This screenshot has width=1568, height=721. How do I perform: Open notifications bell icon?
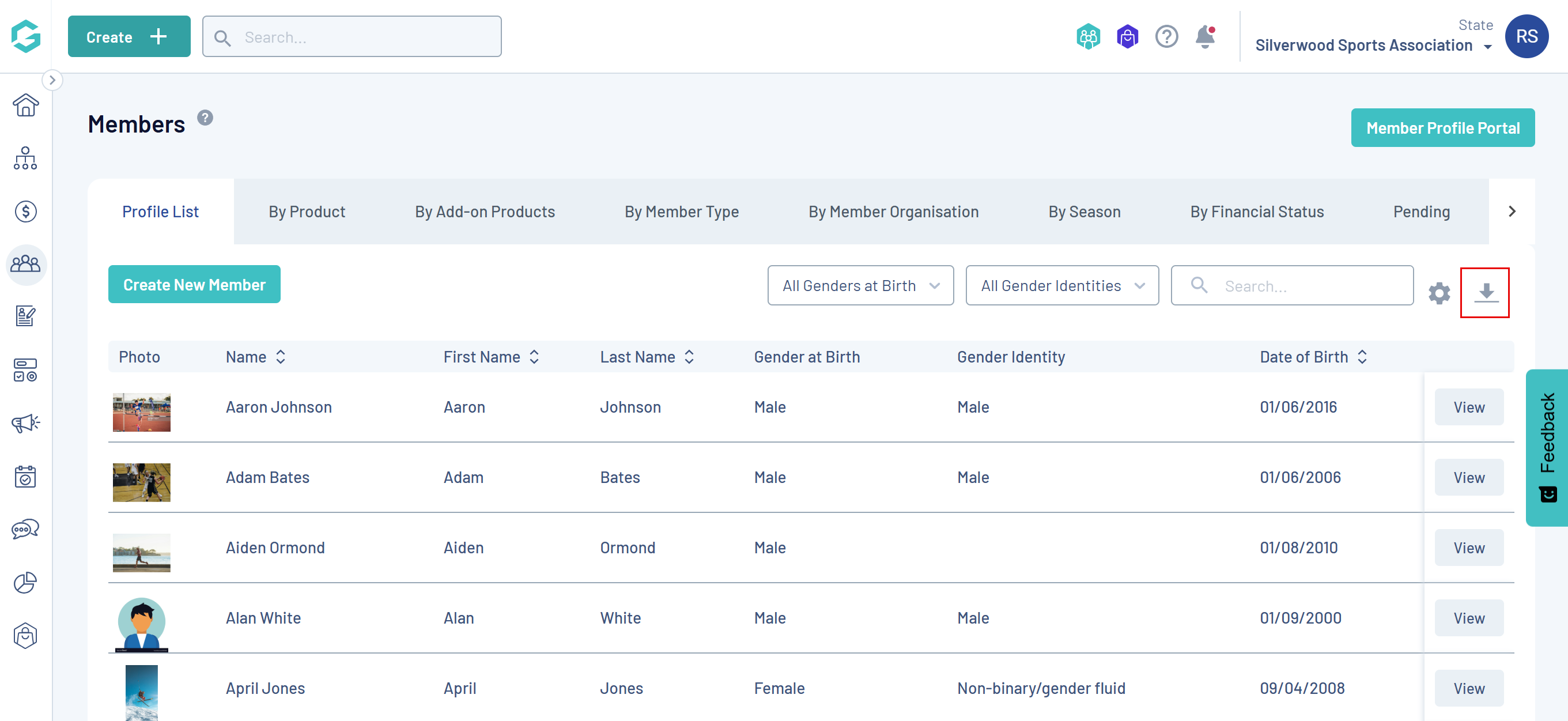1204,37
